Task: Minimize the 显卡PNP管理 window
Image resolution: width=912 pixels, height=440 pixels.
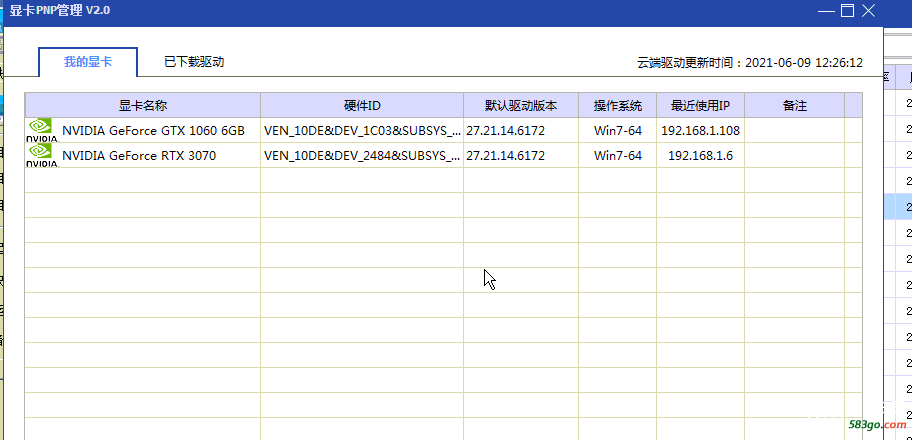Action: tap(826, 11)
